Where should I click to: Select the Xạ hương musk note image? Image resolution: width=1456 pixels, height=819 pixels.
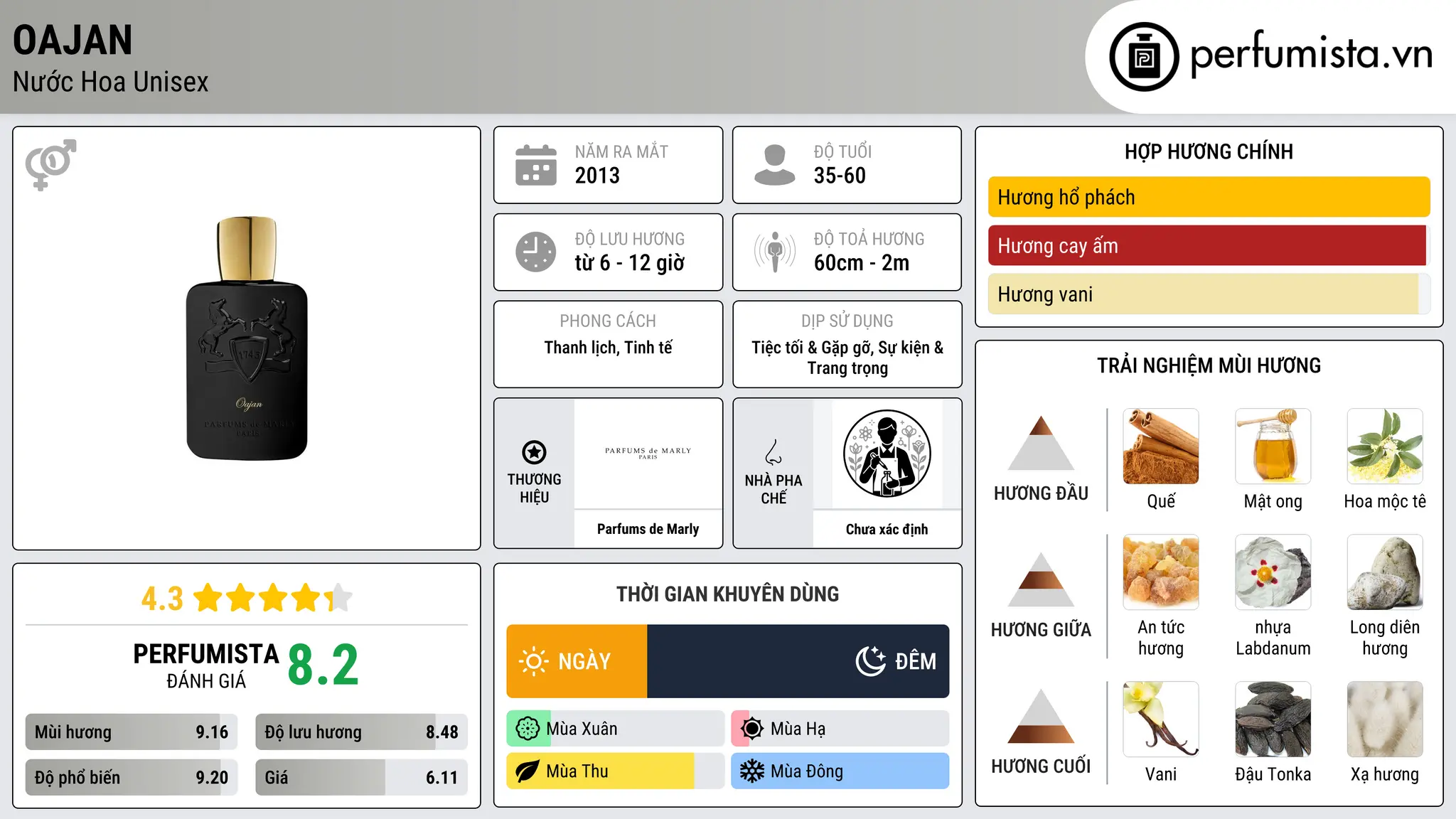(1385, 719)
